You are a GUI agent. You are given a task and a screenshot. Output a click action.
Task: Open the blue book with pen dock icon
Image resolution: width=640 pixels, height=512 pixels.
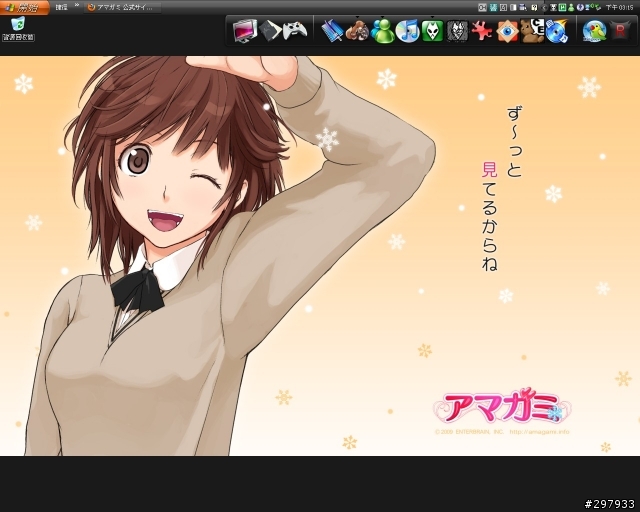click(333, 31)
